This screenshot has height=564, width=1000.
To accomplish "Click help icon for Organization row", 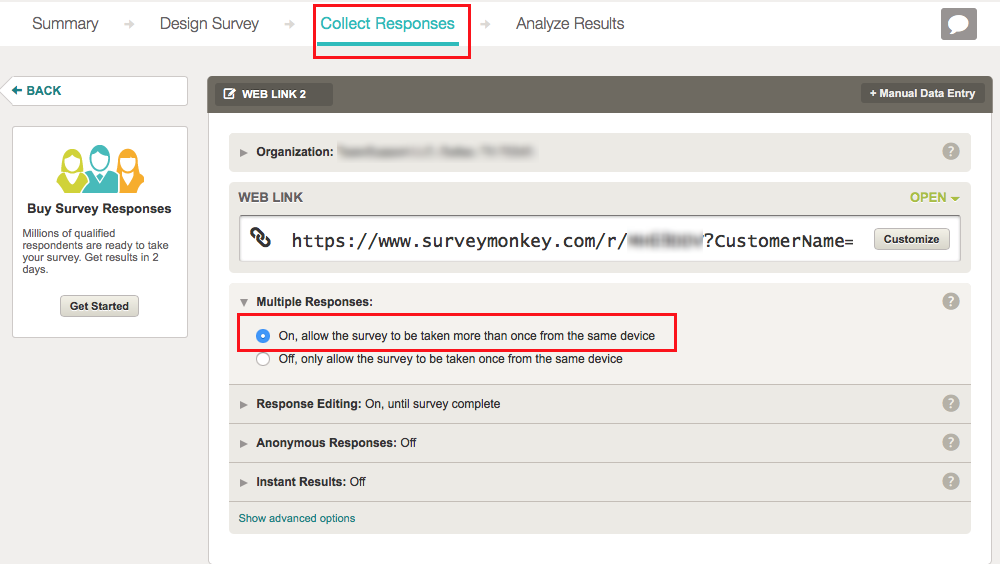I will (951, 152).
